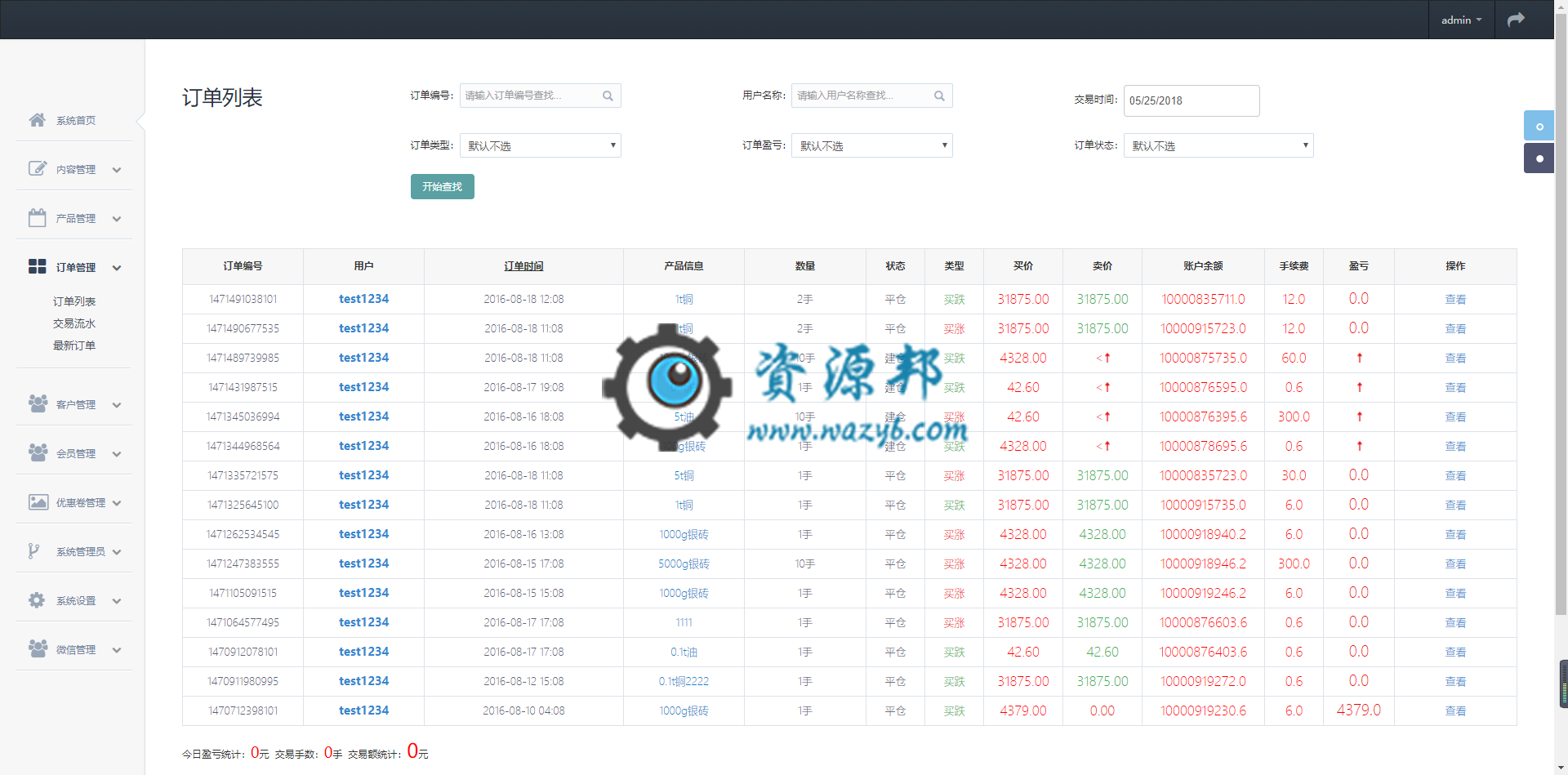Select the 微信管理 menu item

[x=76, y=649]
